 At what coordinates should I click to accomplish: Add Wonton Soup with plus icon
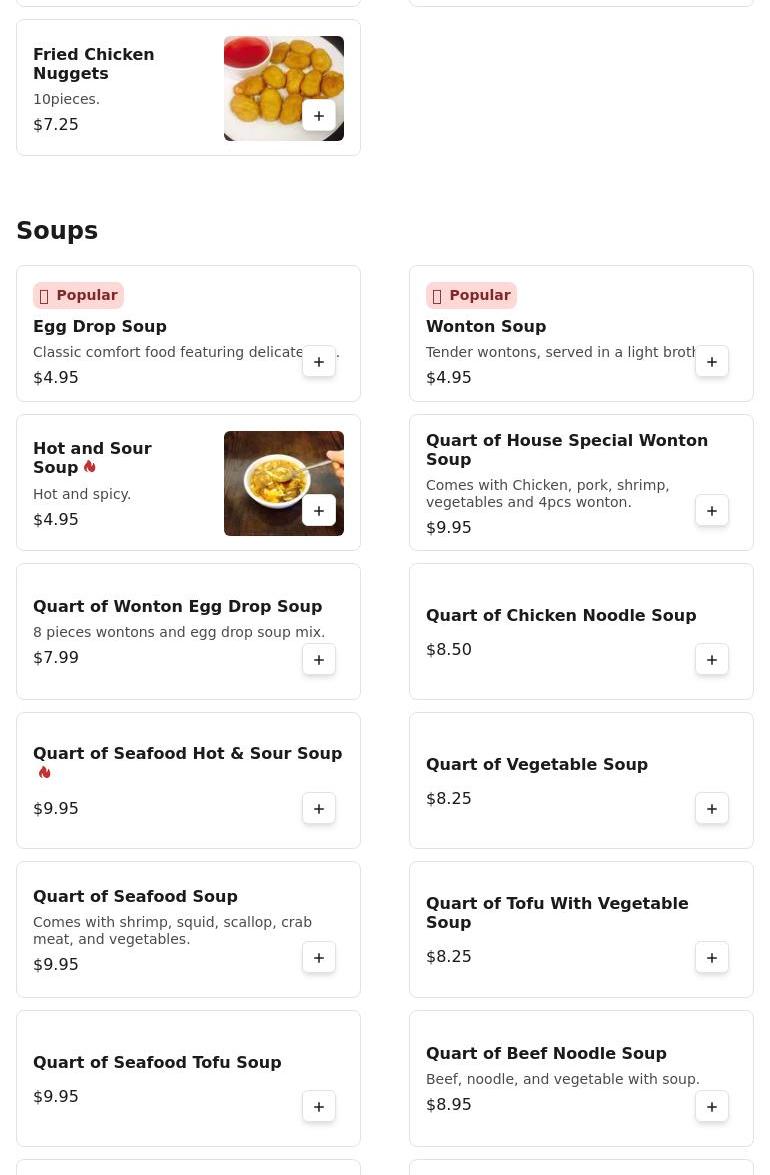(712, 362)
